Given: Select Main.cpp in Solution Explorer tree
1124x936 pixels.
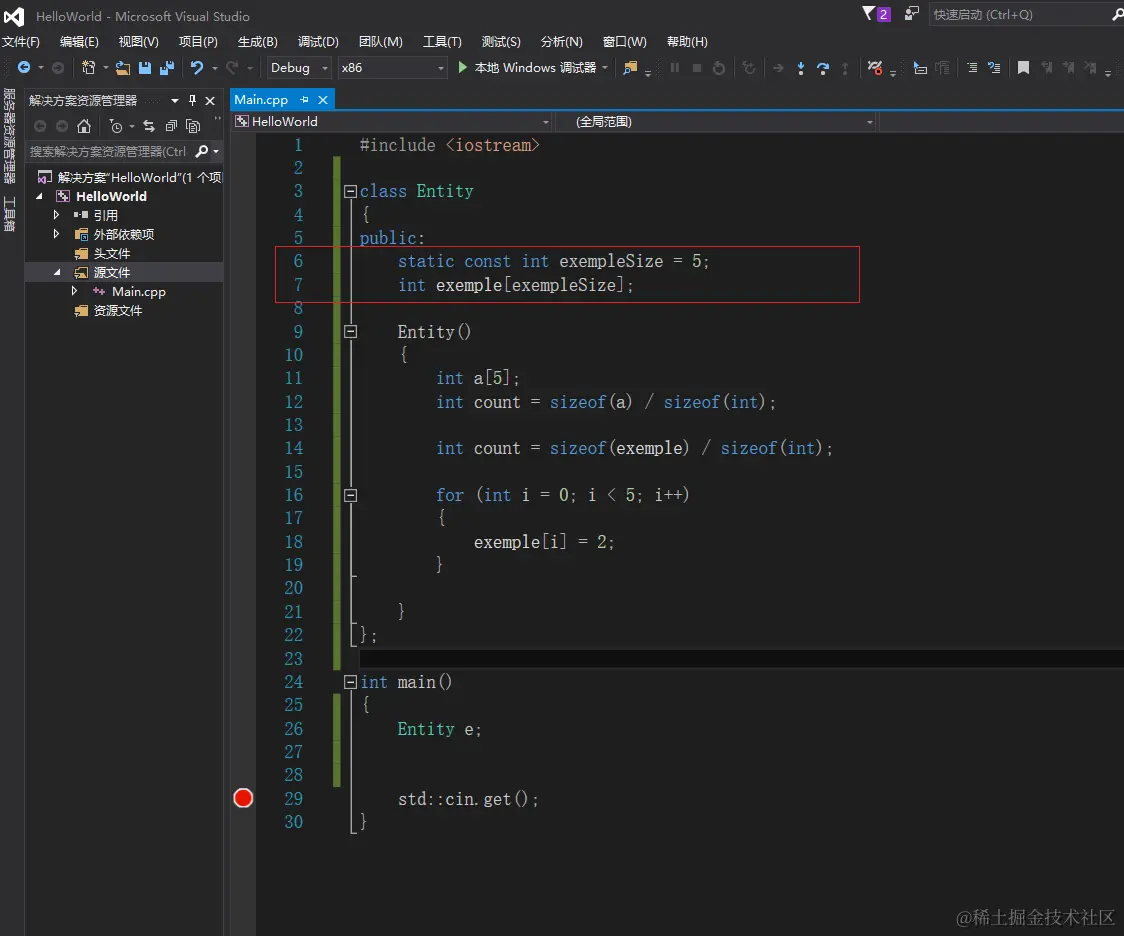Looking at the screenshot, I should pyautogui.click(x=138, y=292).
